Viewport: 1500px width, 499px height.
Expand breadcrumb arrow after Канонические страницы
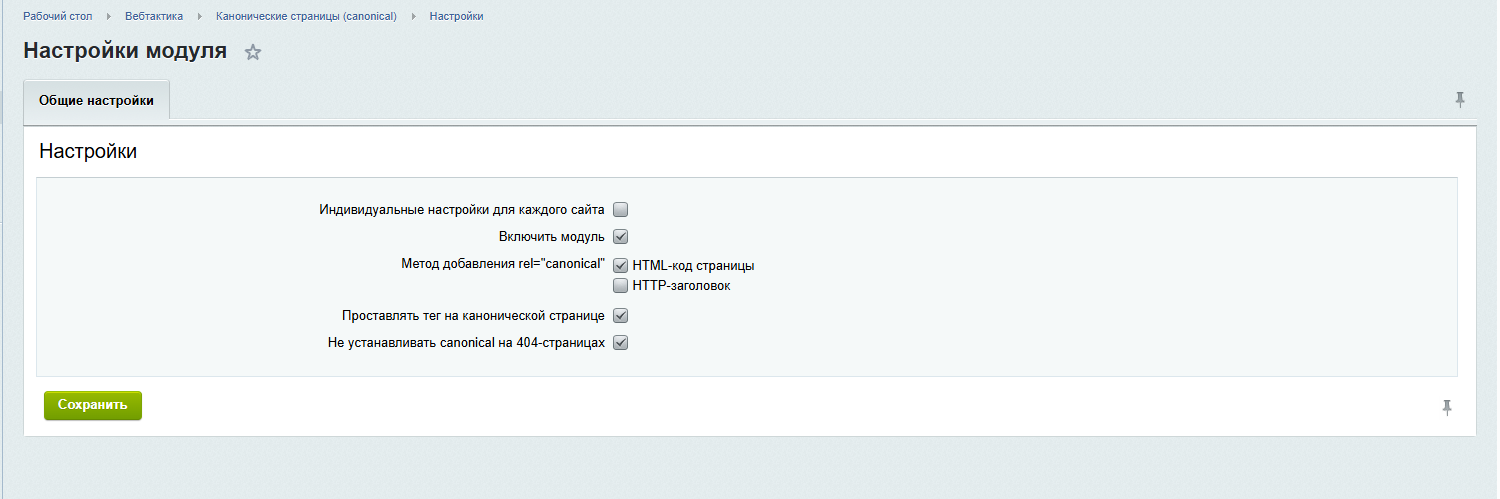pyautogui.click(x=413, y=17)
